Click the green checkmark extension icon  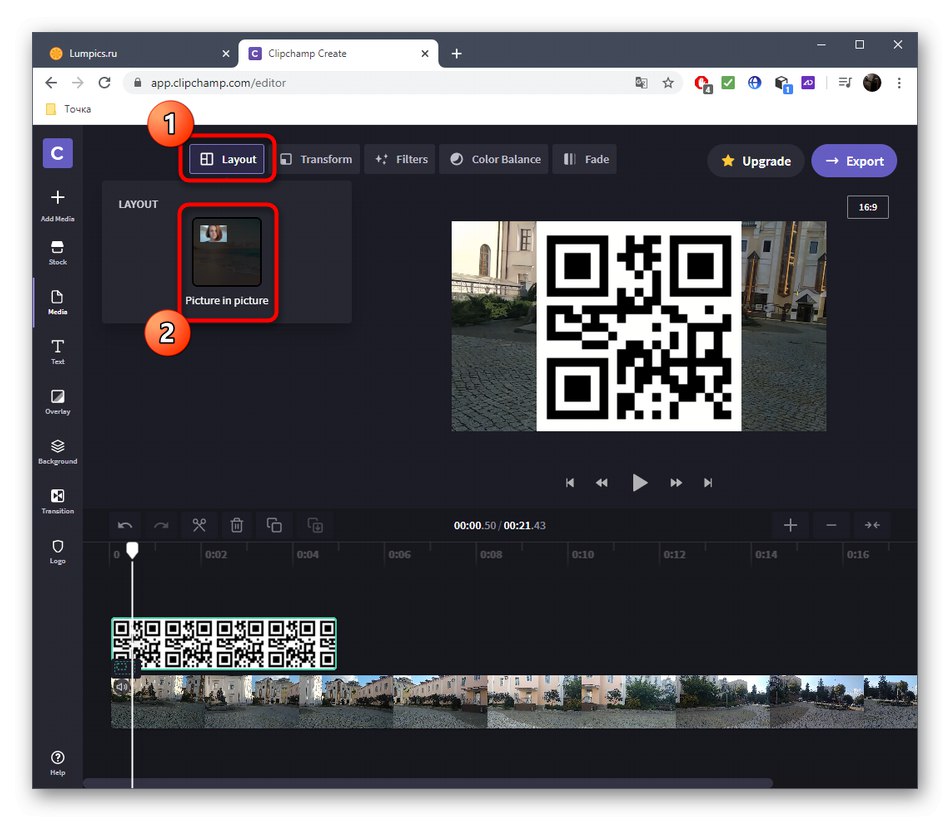(x=728, y=82)
